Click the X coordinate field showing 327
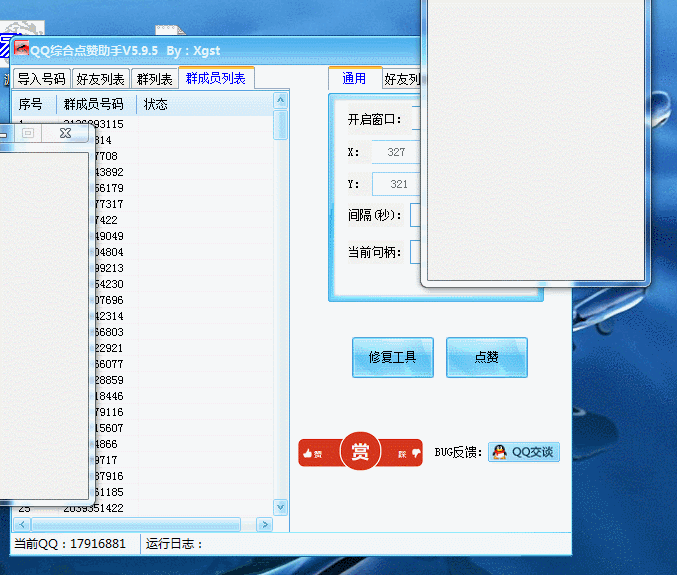 tap(396, 152)
